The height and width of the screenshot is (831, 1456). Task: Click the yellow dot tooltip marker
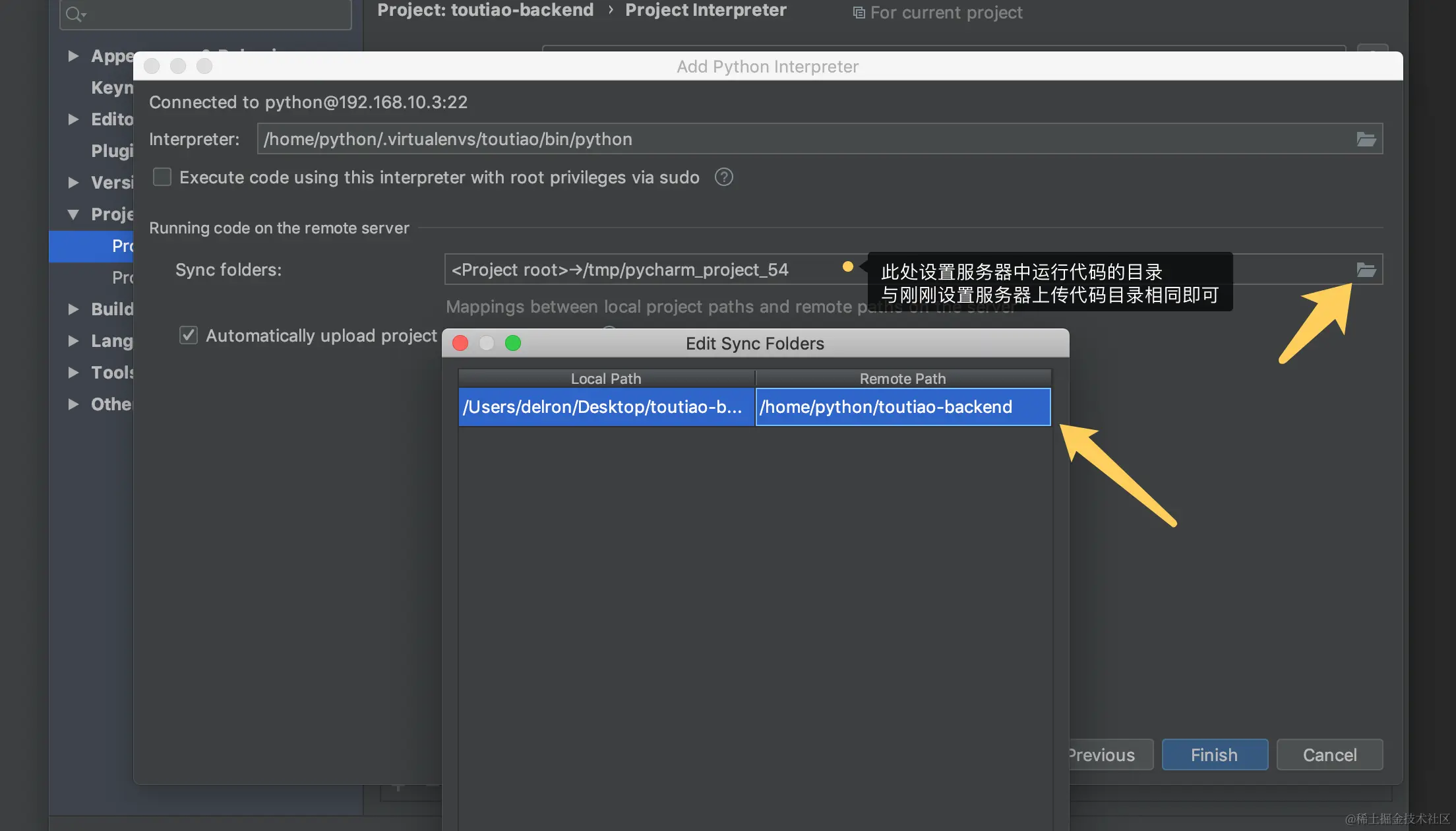[848, 266]
